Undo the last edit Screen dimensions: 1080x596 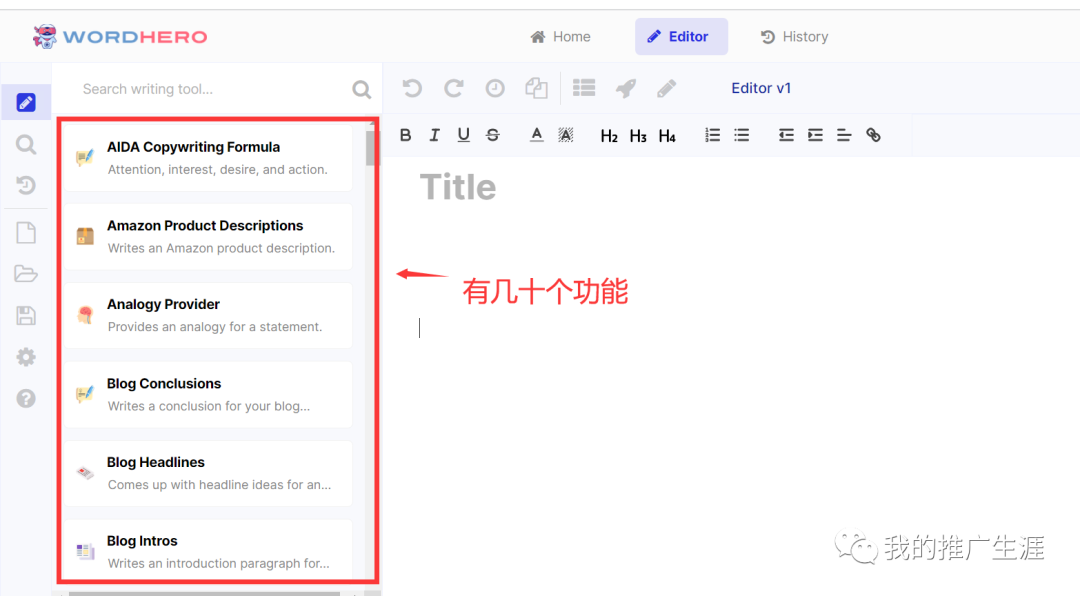(x=412, y=88)
